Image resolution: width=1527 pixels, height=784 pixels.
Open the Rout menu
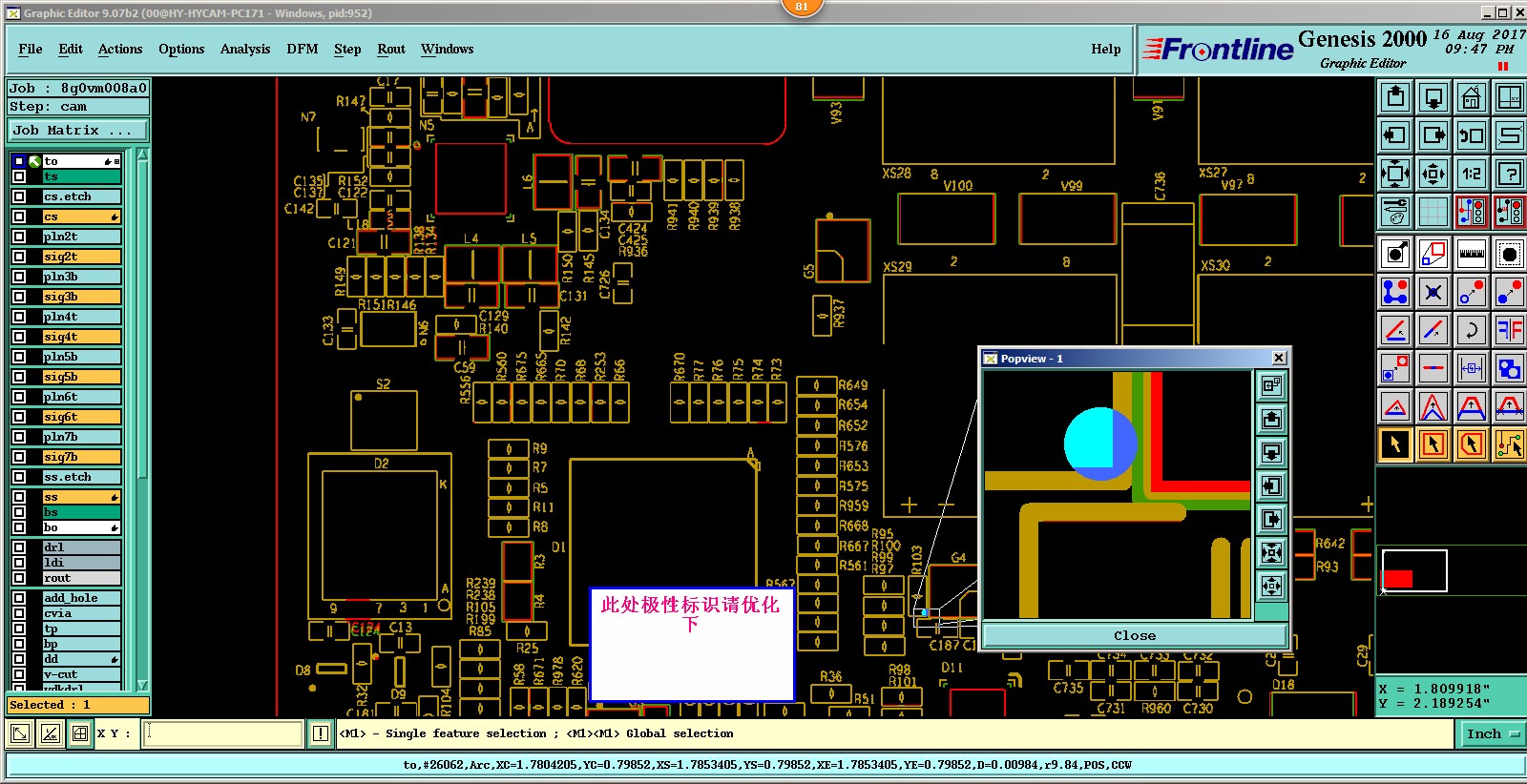[x=391, y=49]
